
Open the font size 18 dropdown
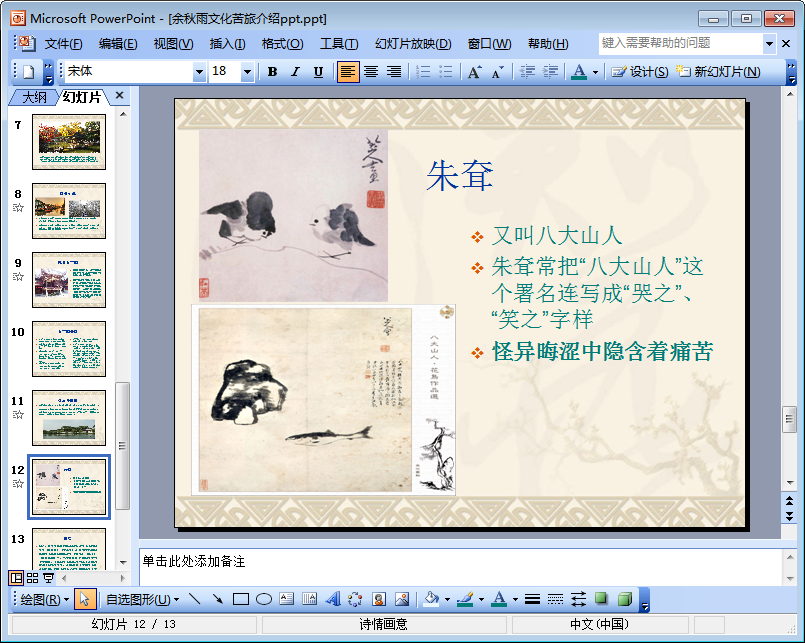coord(247,72)
